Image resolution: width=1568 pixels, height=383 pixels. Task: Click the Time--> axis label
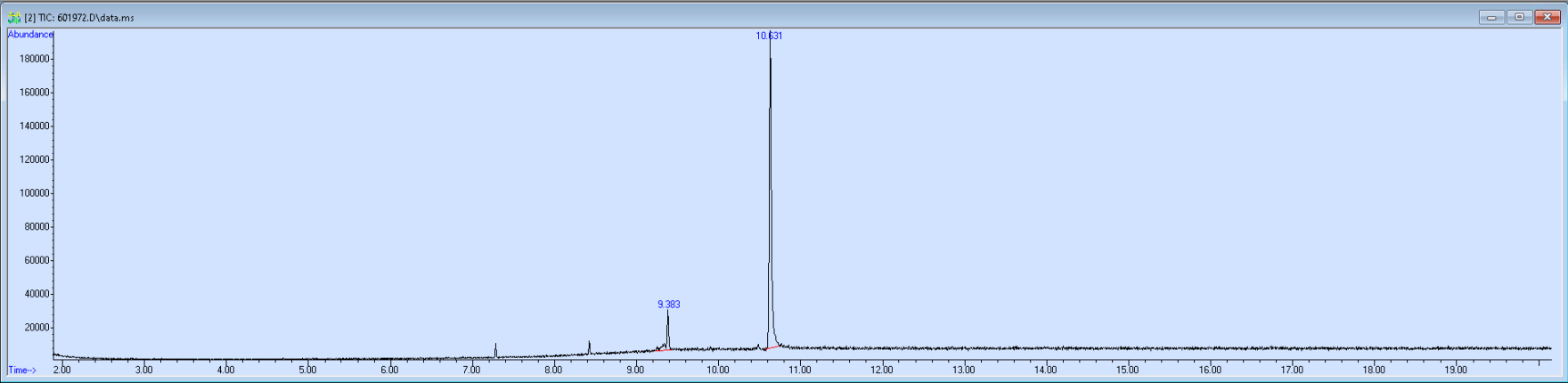tap(22, 371)
